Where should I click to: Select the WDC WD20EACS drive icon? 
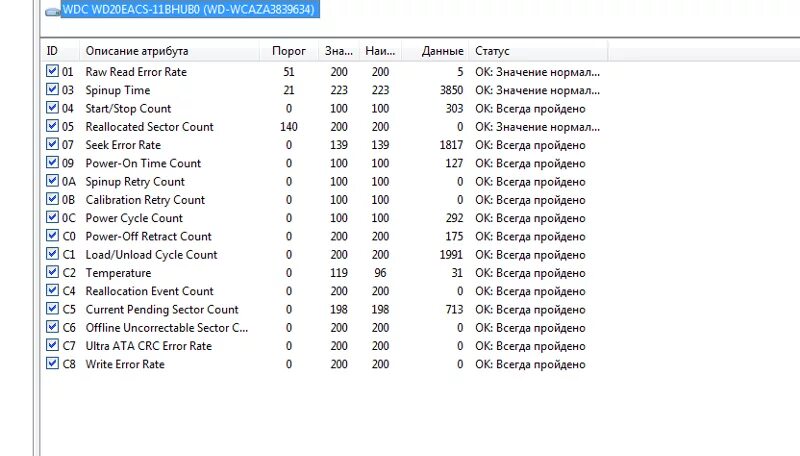(53, 11)
